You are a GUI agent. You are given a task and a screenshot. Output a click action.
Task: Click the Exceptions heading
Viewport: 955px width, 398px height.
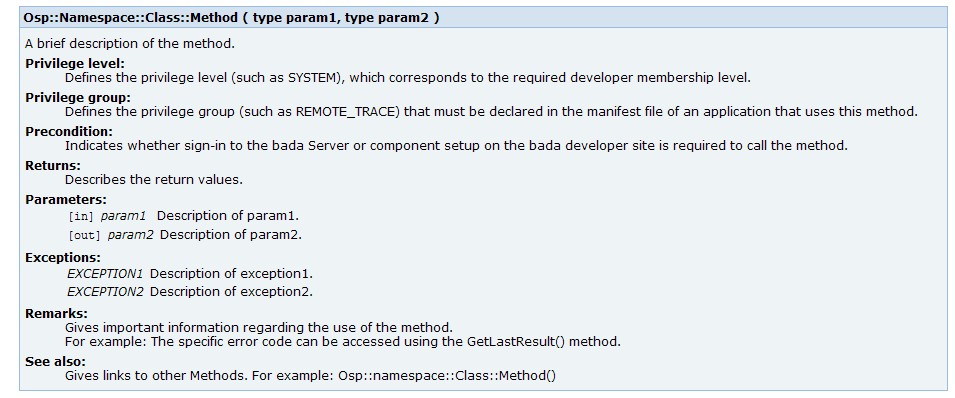pyautogui.click(x=63, y=258)
